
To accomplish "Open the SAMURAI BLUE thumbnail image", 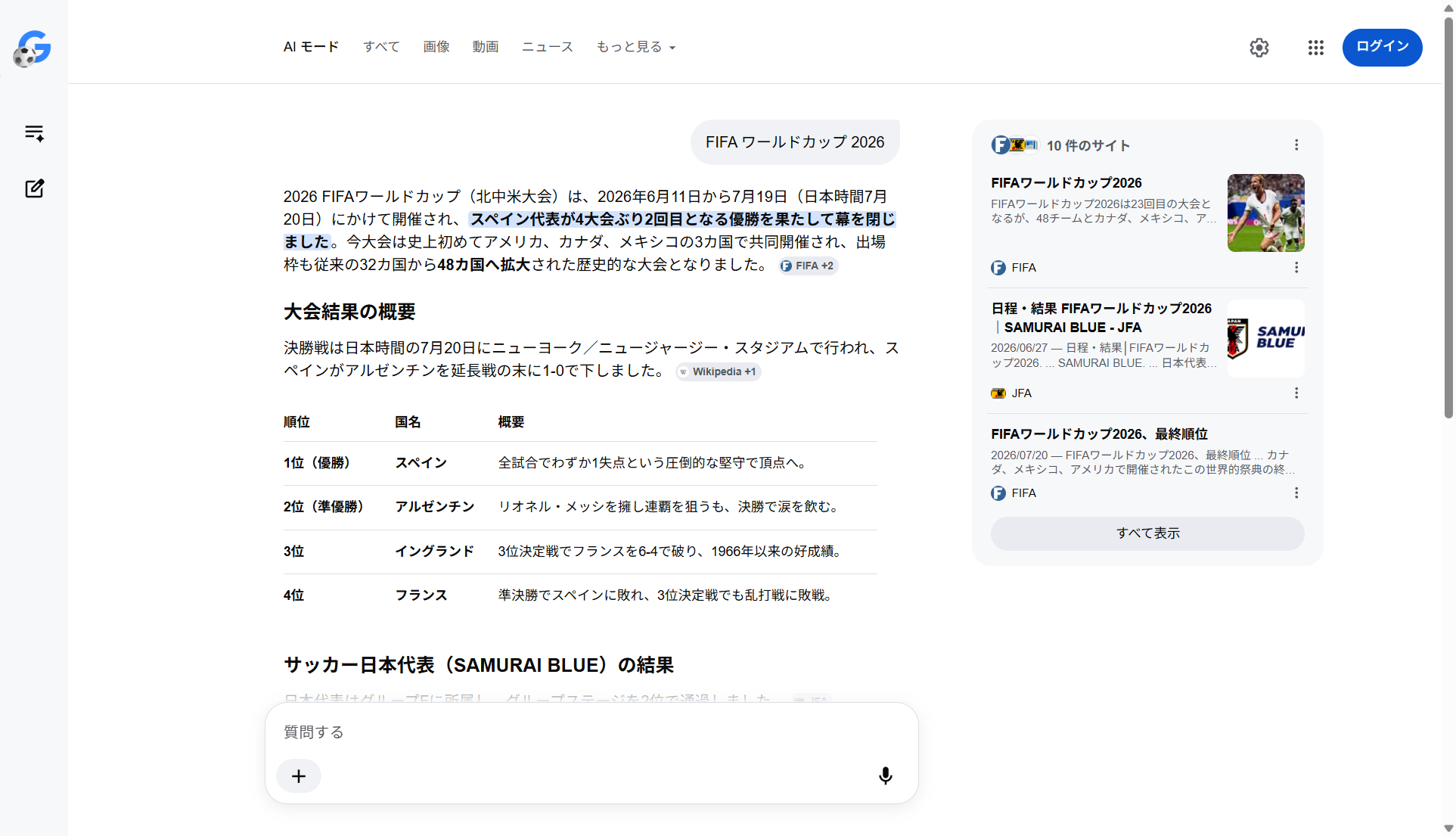I will 1265,338.
